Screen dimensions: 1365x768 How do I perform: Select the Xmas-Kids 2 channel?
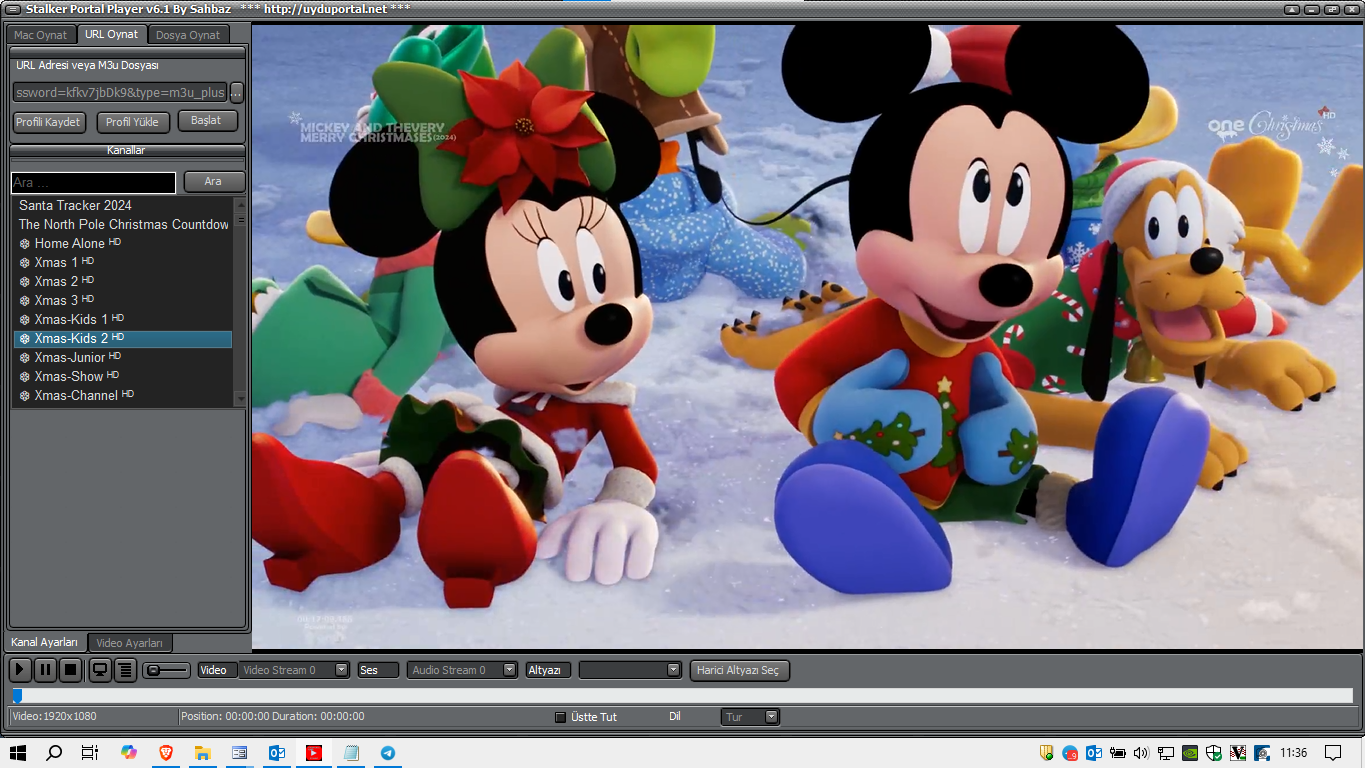click(123, 338)
